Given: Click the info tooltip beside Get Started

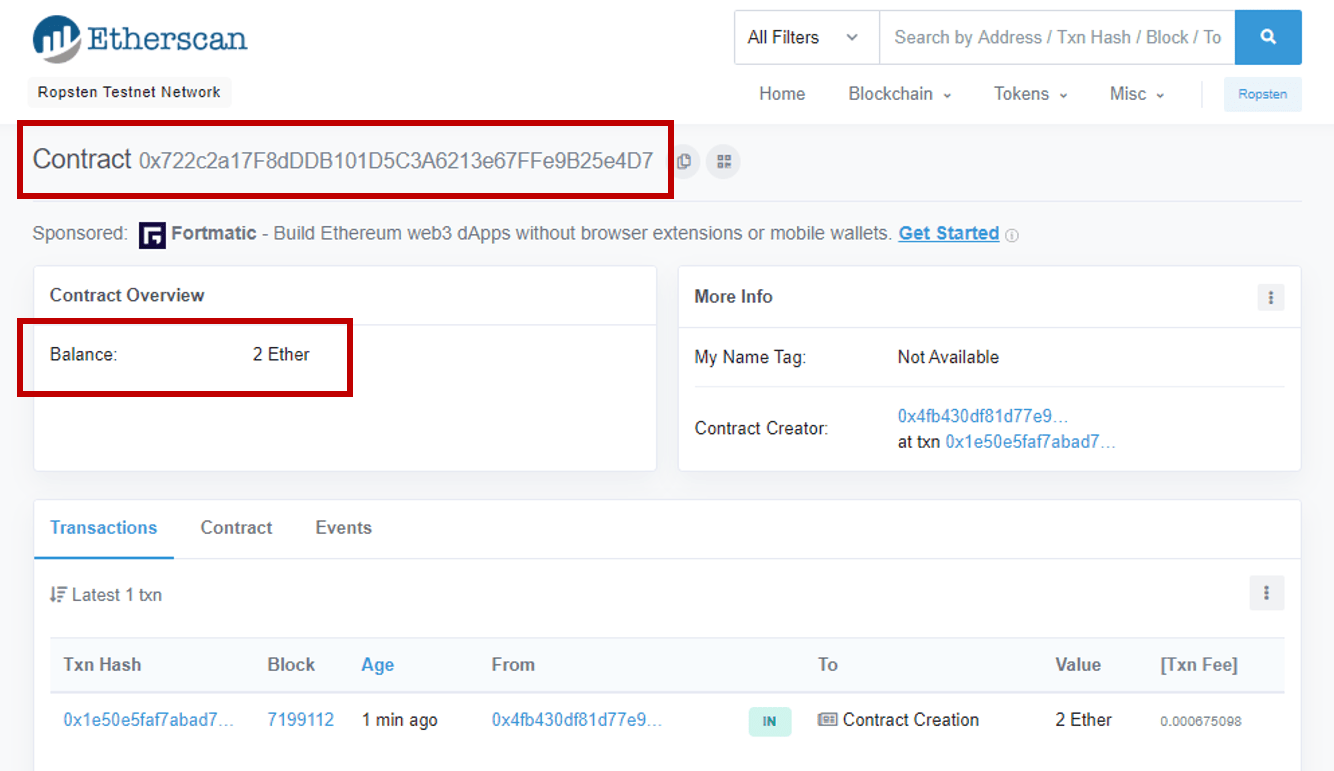Looking at the screenshot, I should click(1012, 234).
